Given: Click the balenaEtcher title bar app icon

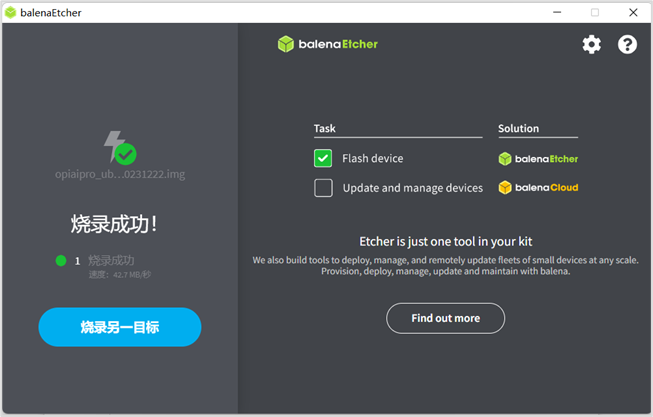Looking at the screenshot, I should coord(10,12).
